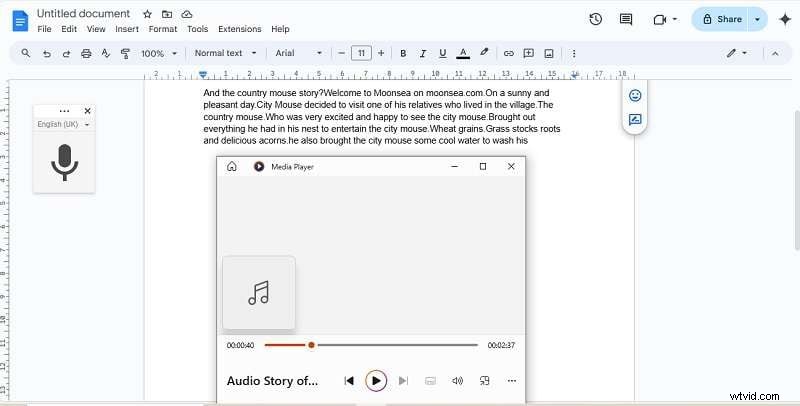Open voice typing widget three-dot options
Viewport: 800px width, 406px height.
(x=64, y=111)
